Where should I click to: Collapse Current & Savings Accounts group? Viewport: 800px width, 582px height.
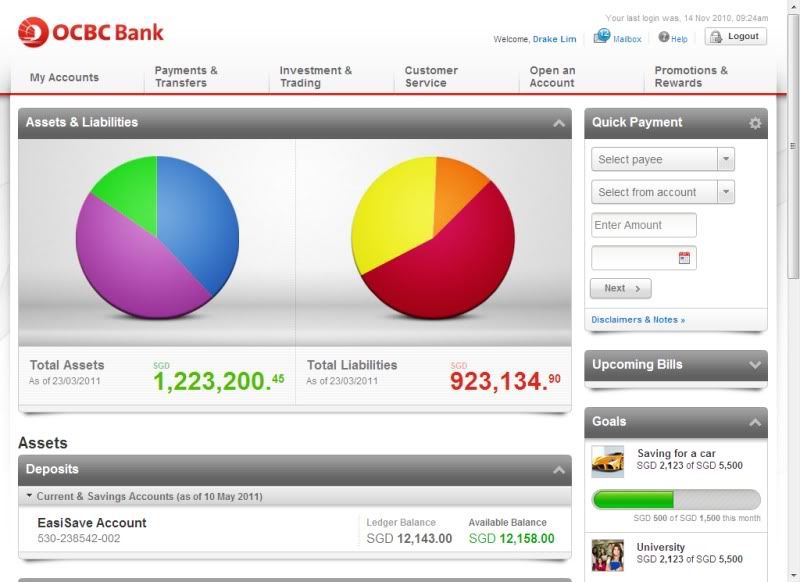pyautogui.click(x=29, y=495)
